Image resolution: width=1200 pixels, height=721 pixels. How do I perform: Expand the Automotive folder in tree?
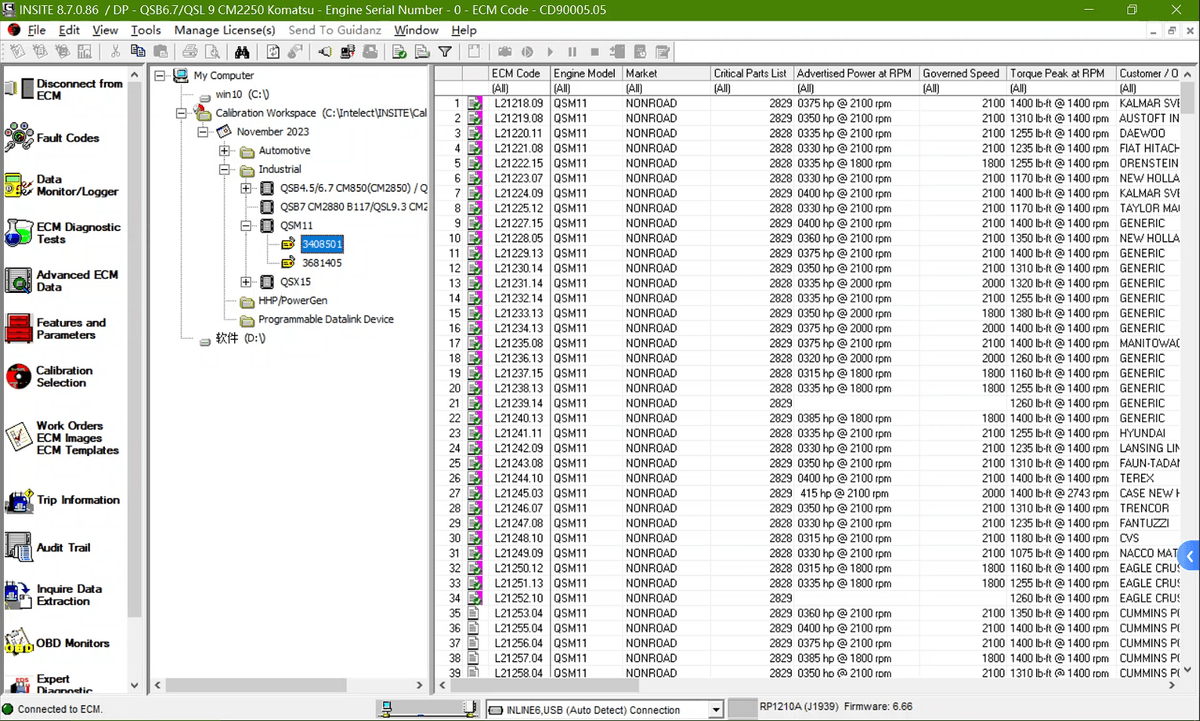[226, 151]
